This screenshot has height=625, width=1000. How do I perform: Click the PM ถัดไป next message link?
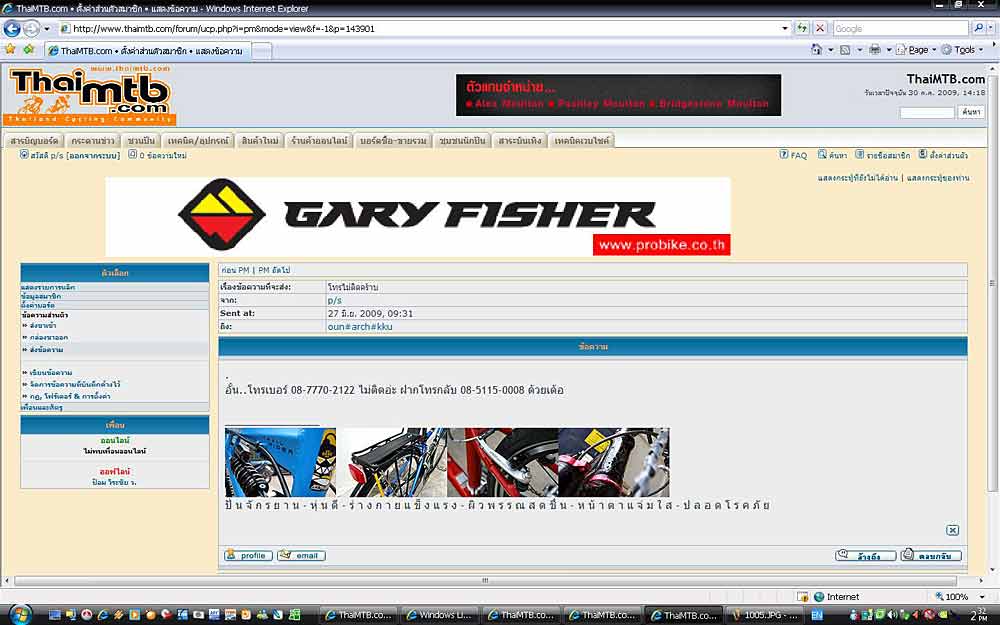pos(274,270)
